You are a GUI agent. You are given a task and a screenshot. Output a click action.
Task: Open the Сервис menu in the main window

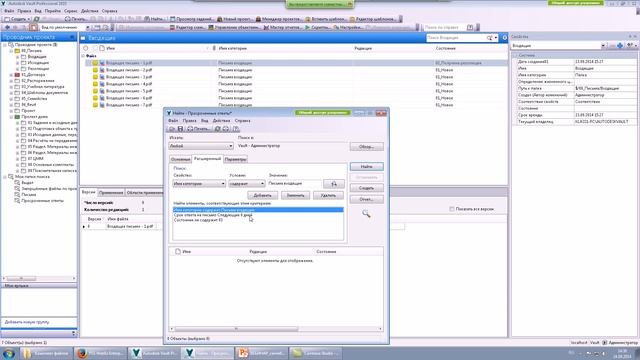[71, 11]
